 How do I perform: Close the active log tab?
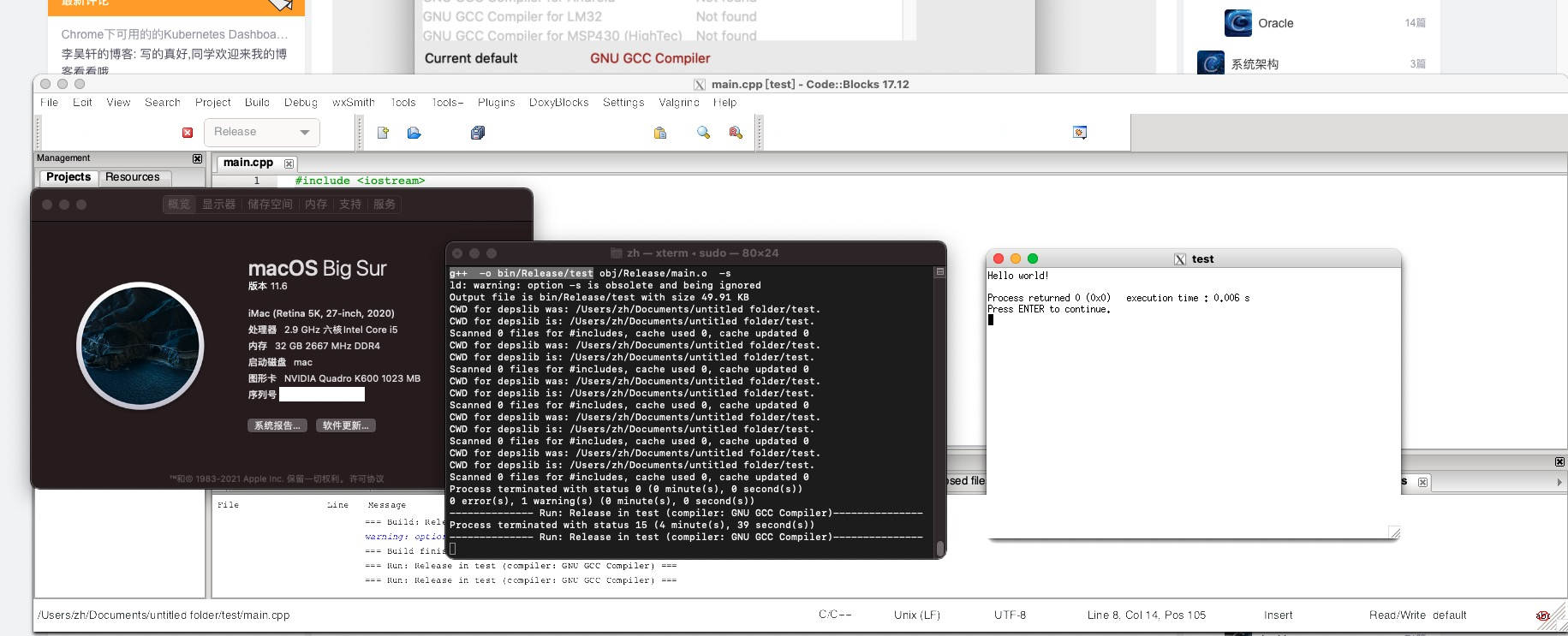(1423, 482)
